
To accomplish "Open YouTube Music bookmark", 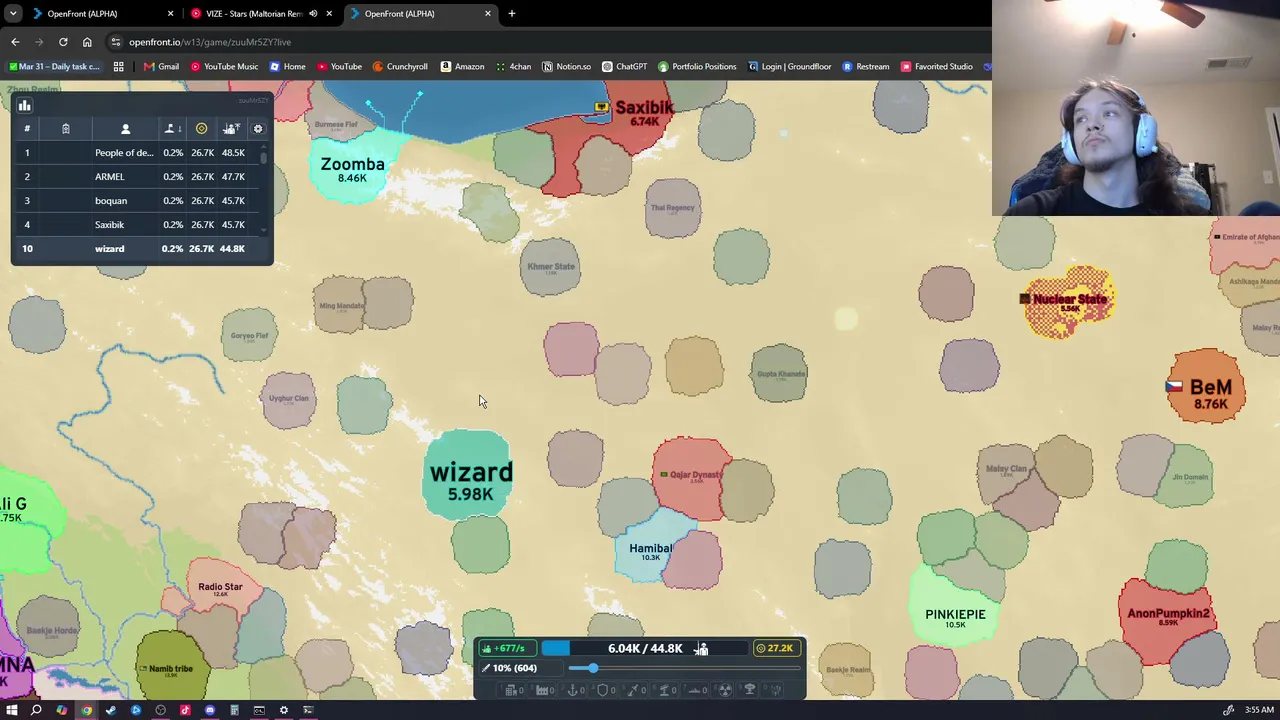I will point(224,67).
